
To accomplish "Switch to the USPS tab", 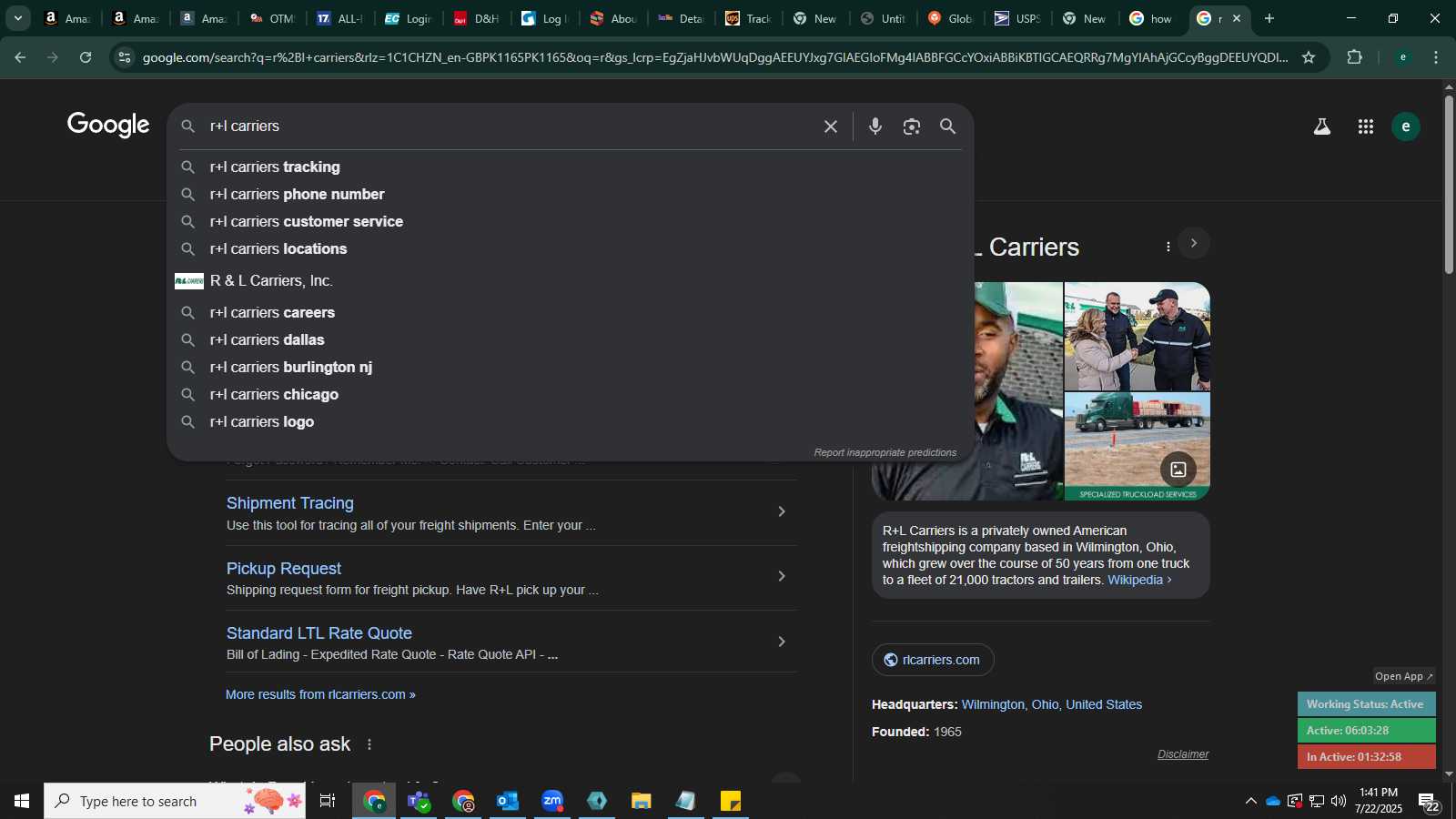I will coord(1017,18).
